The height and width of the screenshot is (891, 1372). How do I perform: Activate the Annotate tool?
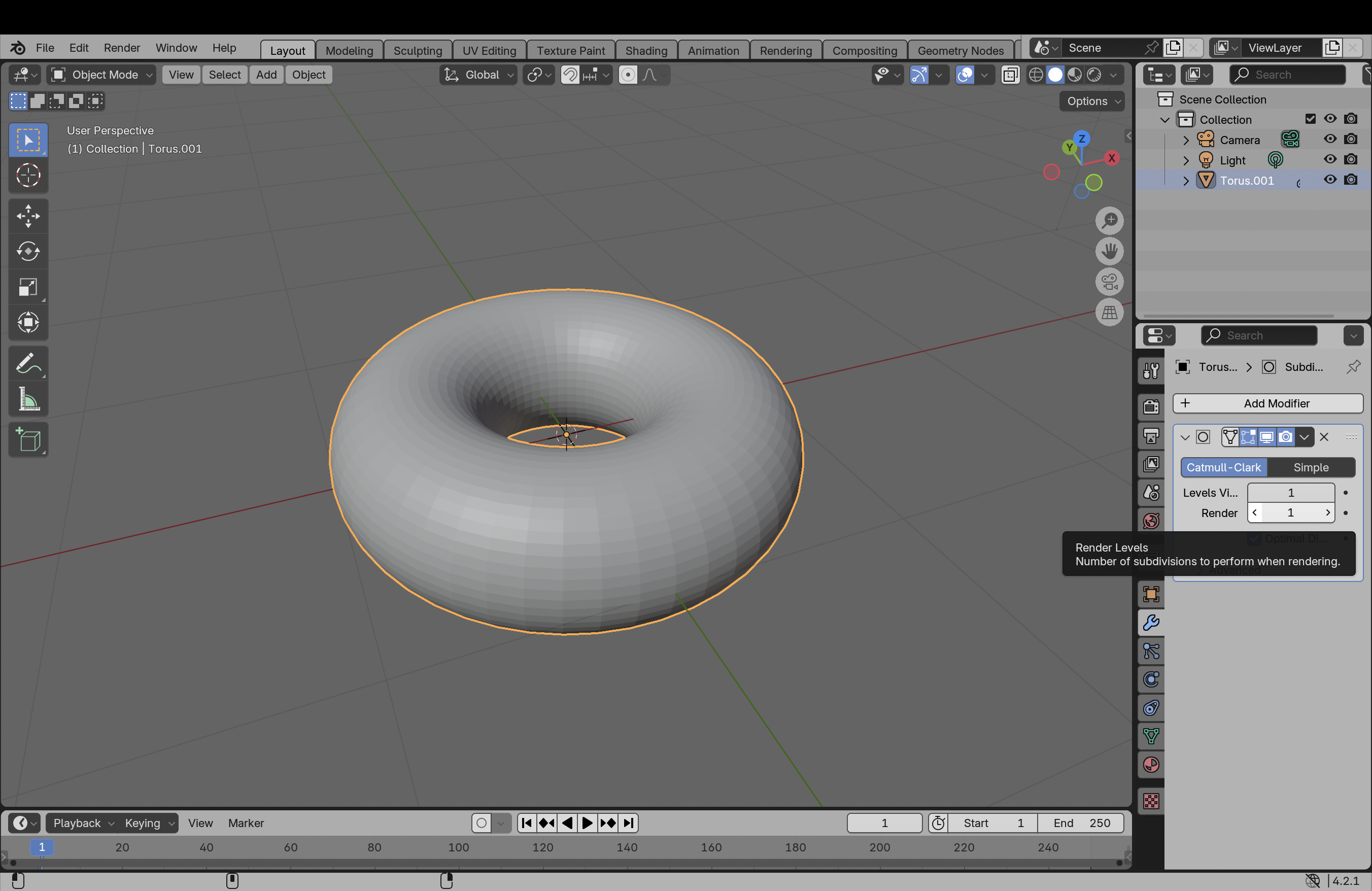[28, 364]
